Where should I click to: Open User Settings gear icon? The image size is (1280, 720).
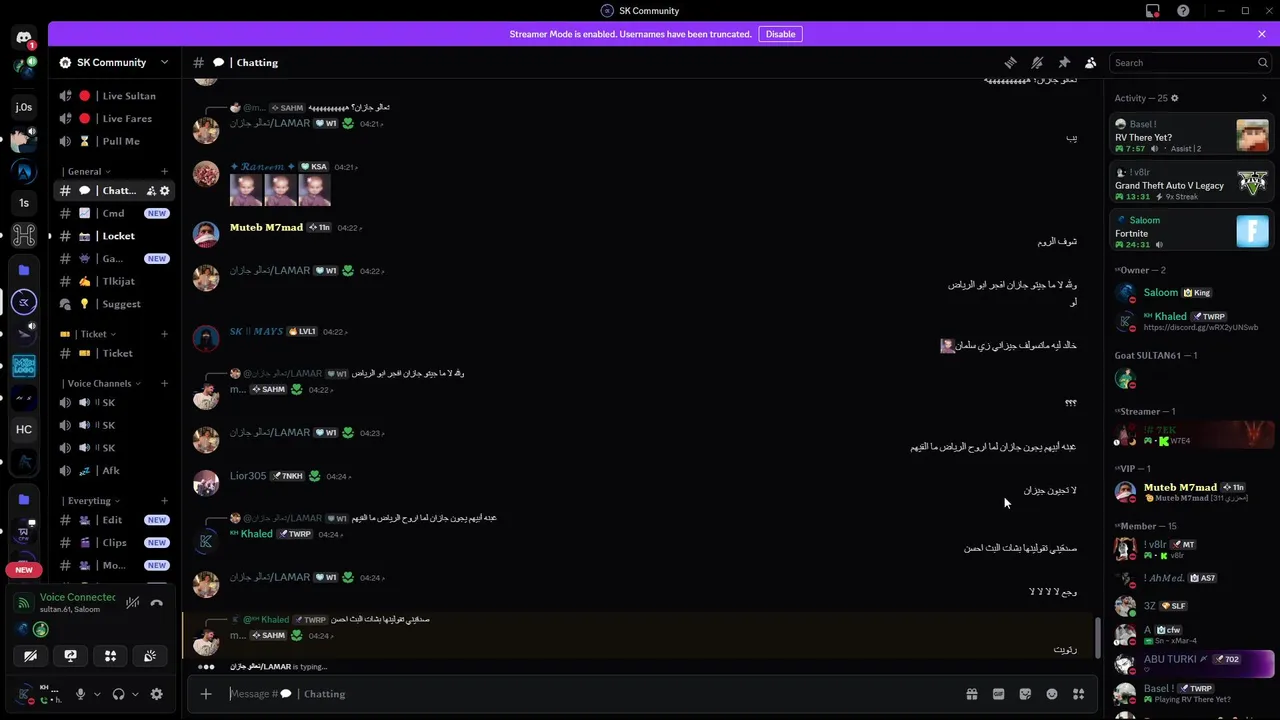pyautogui.click(x=156, y=694)
